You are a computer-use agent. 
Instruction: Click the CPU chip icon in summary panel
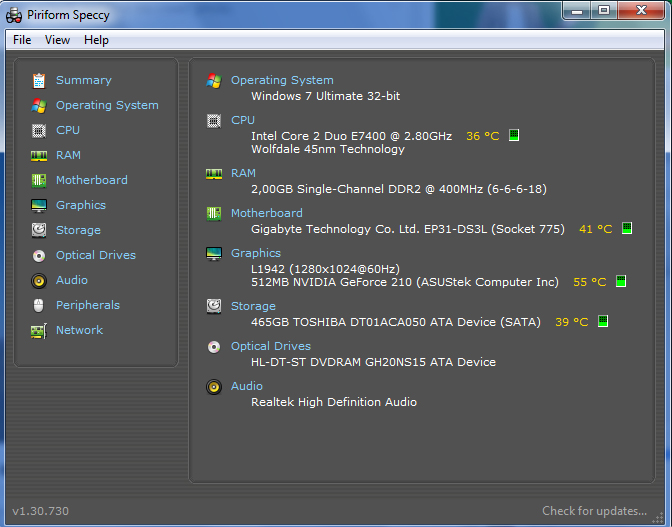tap(214, 121)
